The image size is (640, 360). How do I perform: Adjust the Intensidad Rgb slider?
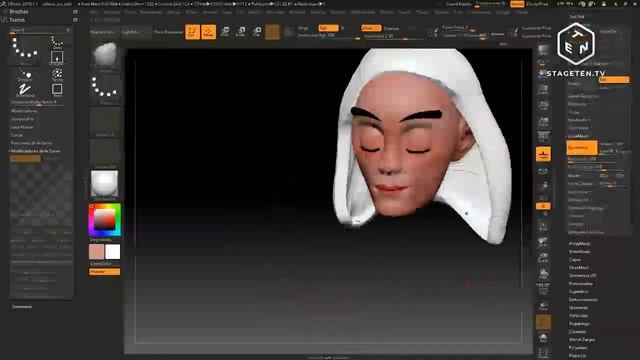click(329, 36)
